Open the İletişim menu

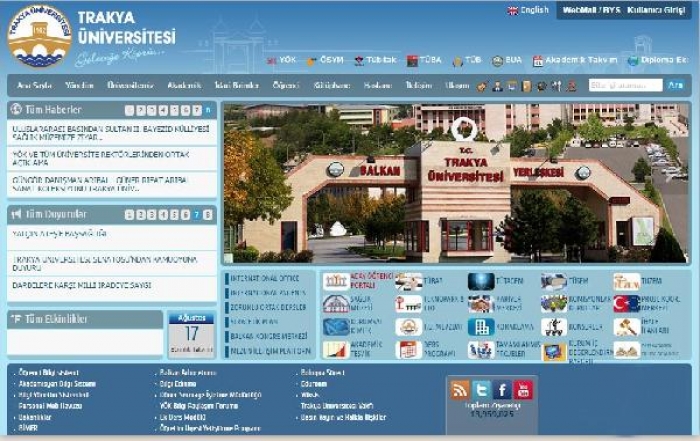click(418, 85)
